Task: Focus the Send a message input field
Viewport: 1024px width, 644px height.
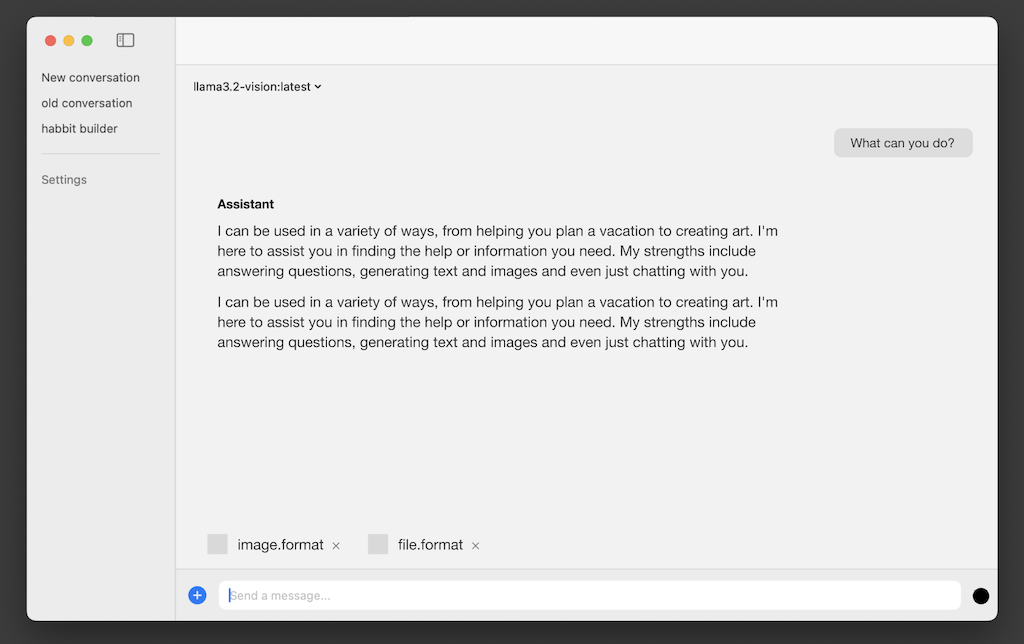Action: tap(590, 595)
